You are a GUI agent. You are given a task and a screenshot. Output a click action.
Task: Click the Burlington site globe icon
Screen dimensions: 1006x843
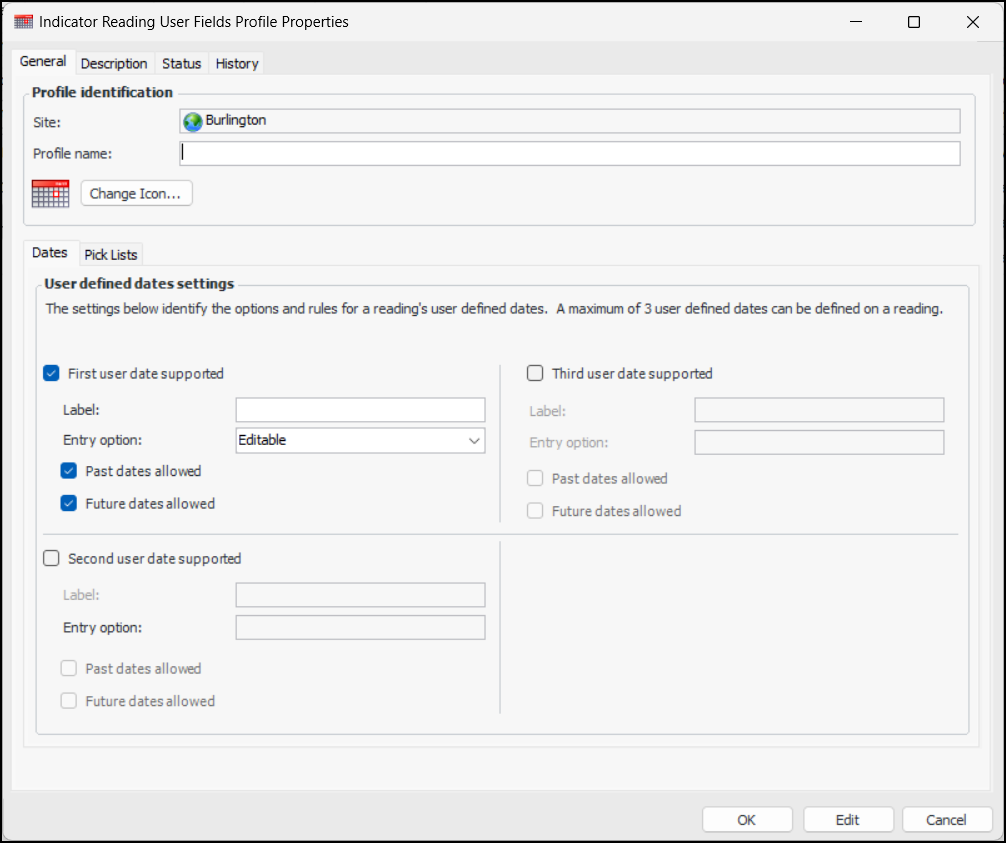click(x=193, y=121)
